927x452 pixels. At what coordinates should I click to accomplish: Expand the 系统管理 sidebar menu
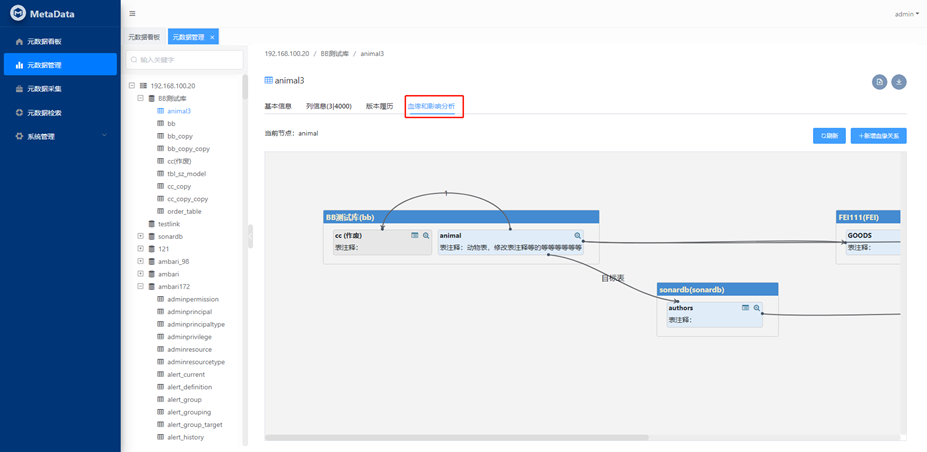point(60,136)
